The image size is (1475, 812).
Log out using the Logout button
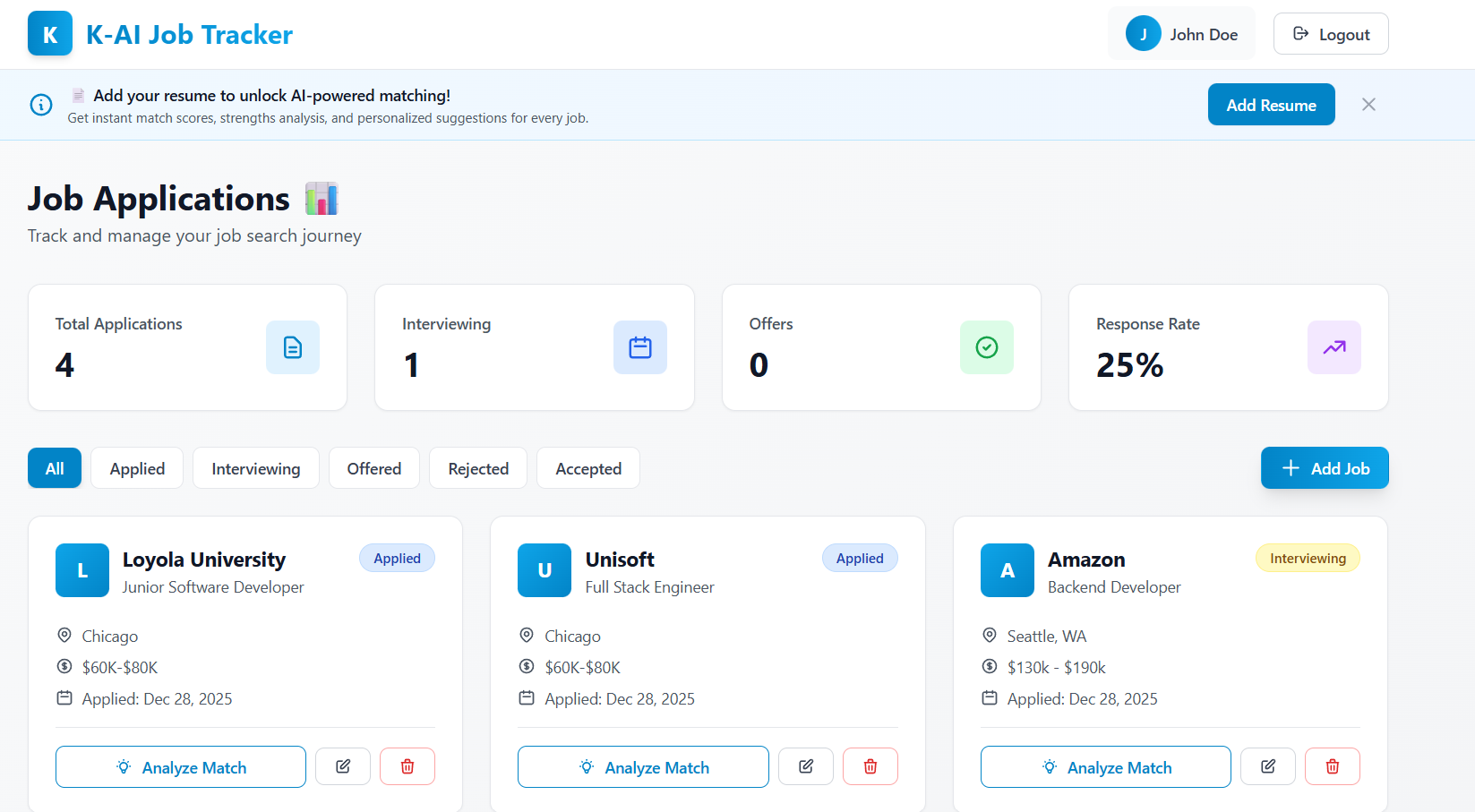pos(1331,34)
